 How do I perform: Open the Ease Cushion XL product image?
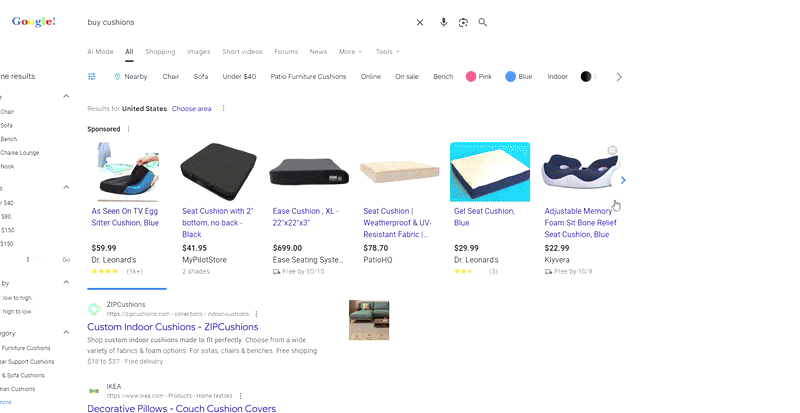[x=309, y=172]
